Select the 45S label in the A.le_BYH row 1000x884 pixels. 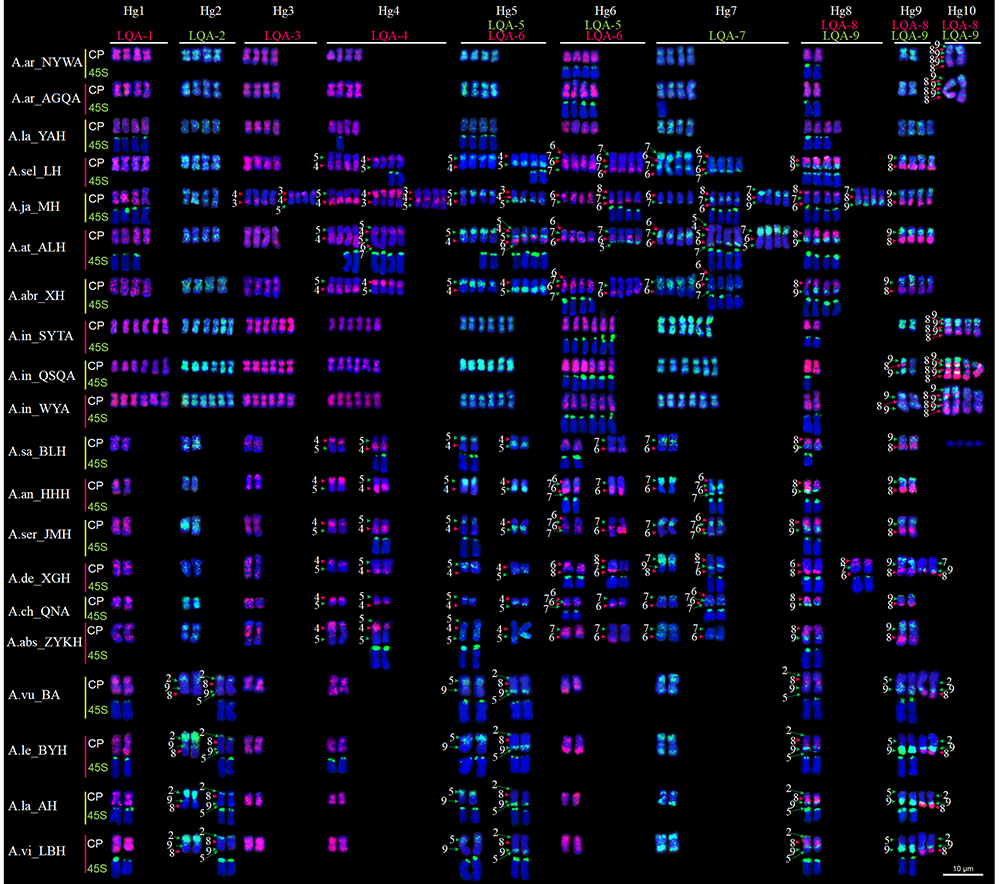pos(98,767)
